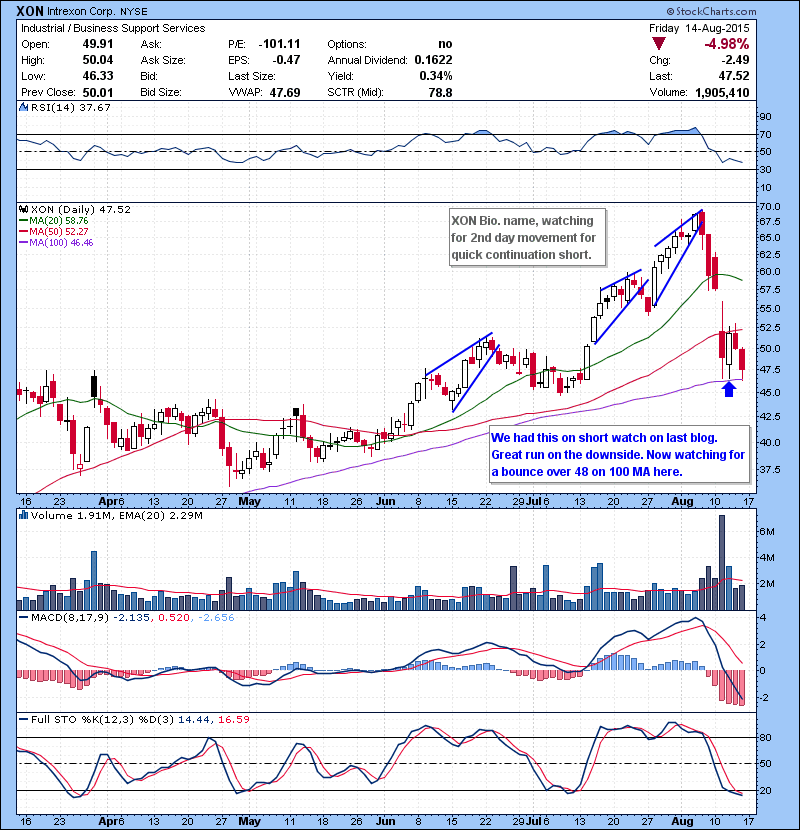Image resolution: width=800 pixels, height=830 pixels.
Task: Click the candlestick icon beside XON (Daily)
Action: (x=23, y=210)
